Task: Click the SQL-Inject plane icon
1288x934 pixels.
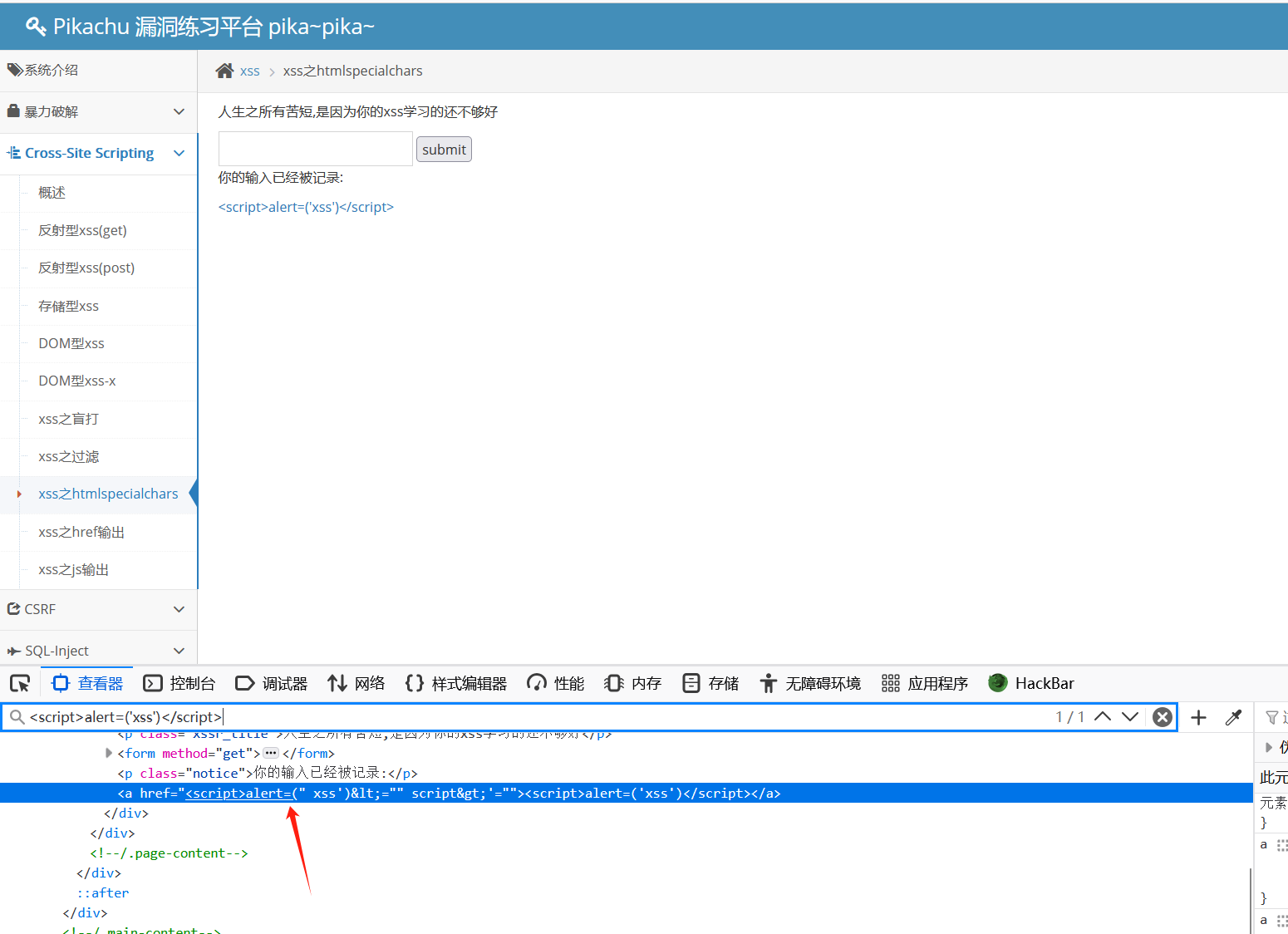Action: pyautogui.click(x=14, y=651)
